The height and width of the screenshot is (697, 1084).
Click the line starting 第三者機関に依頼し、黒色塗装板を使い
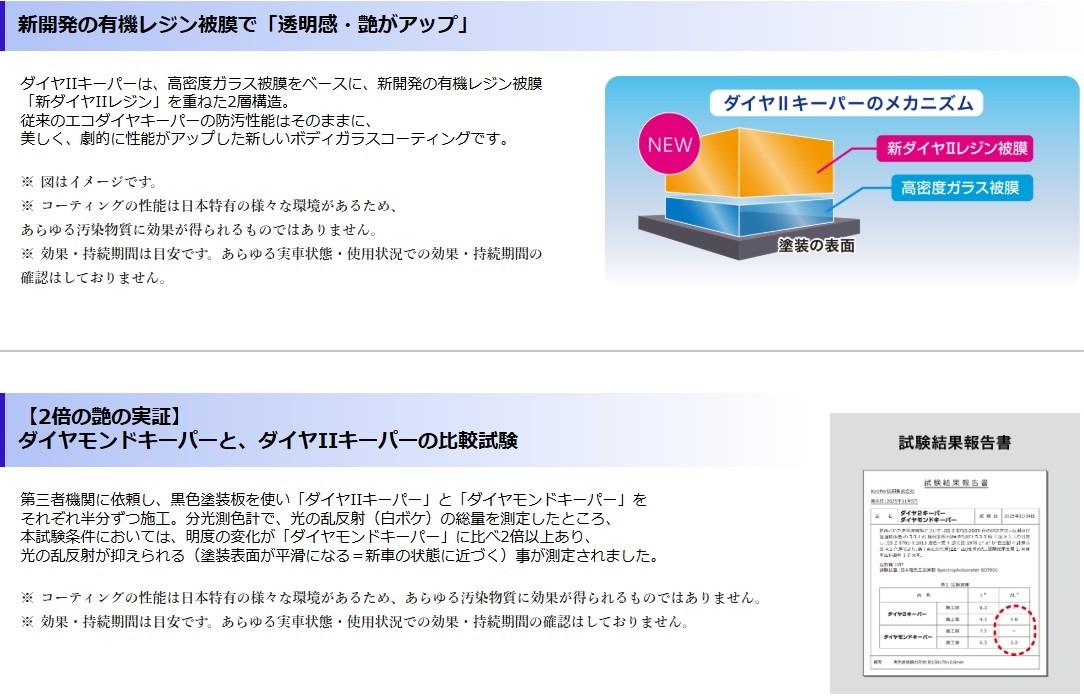[334, 499]
